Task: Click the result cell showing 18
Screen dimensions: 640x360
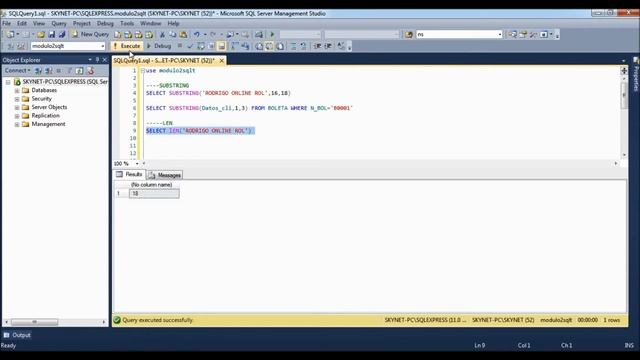Action: click(154, 193)
